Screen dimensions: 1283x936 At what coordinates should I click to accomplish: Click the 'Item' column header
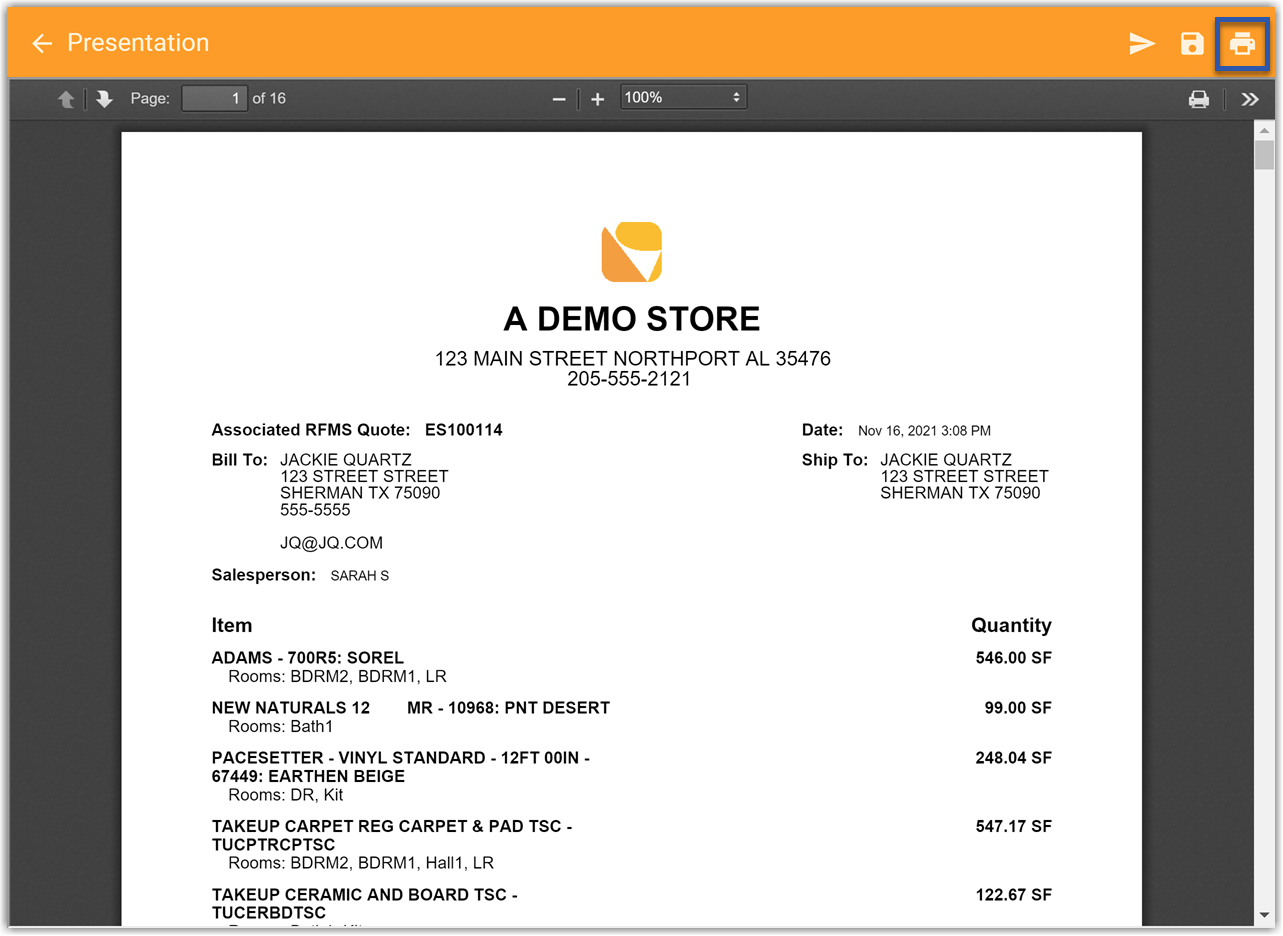pyautogui.click(x=232, y=626)
